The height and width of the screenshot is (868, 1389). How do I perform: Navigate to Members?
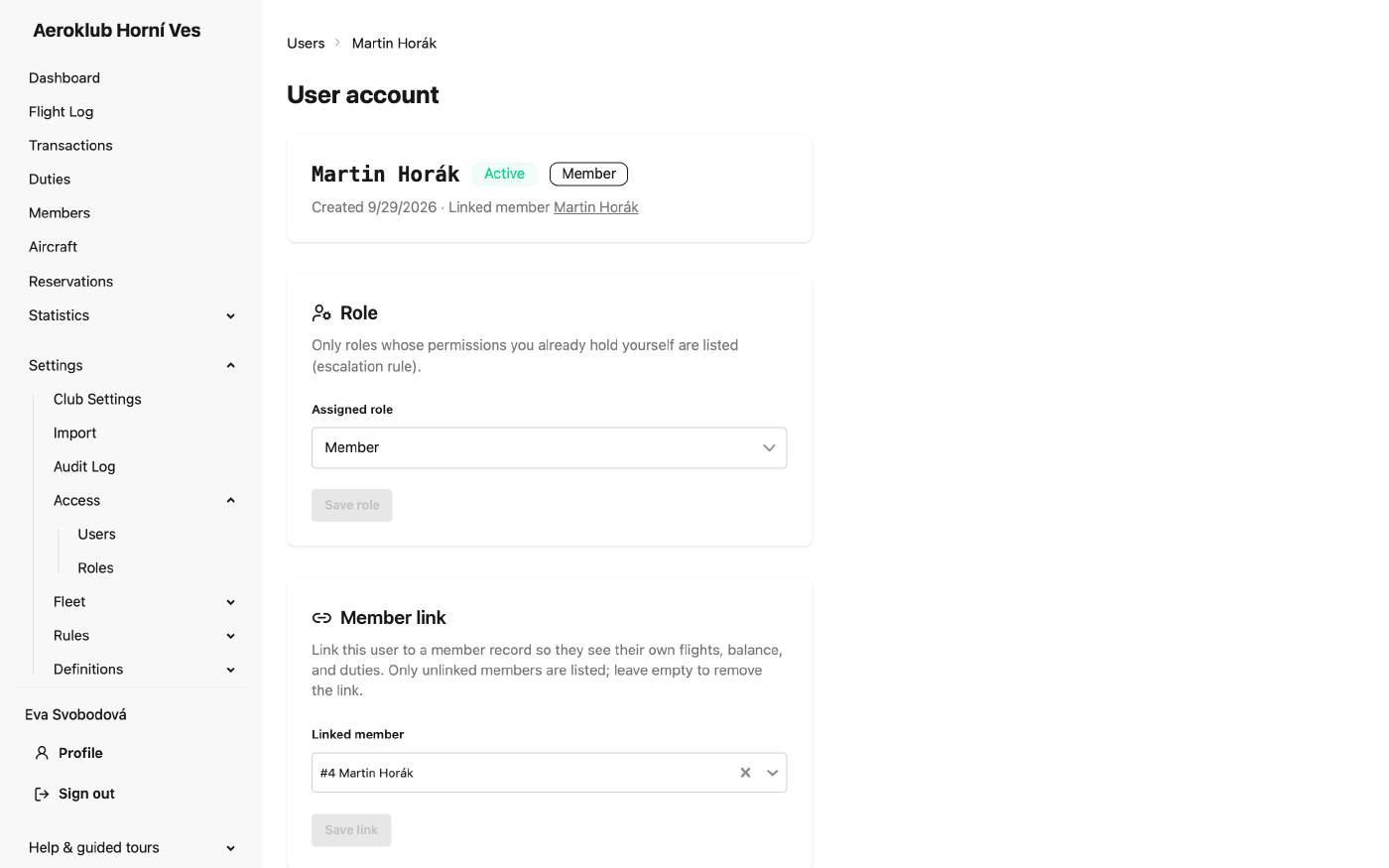[x=60, y=213]
